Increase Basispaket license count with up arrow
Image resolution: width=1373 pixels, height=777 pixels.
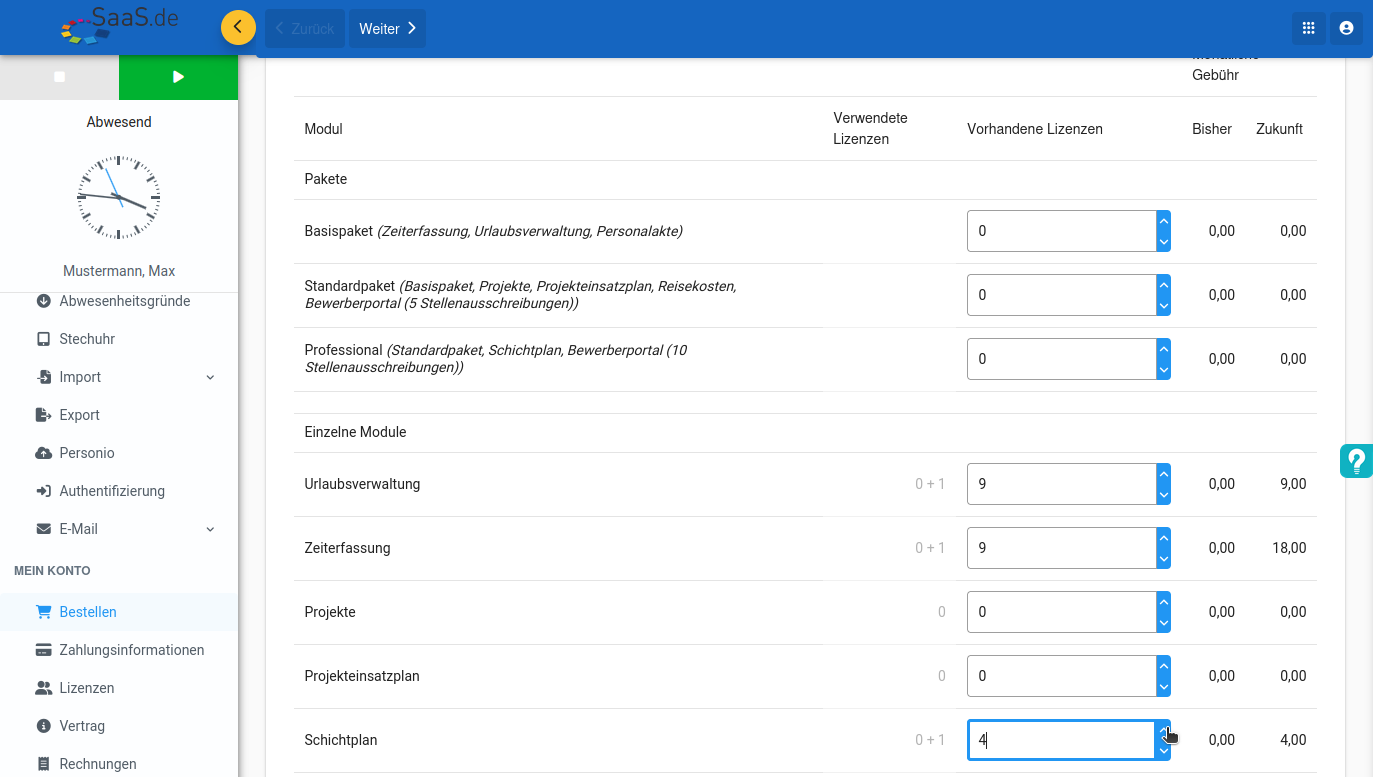pyautogui.click(x=1163, y=221)
